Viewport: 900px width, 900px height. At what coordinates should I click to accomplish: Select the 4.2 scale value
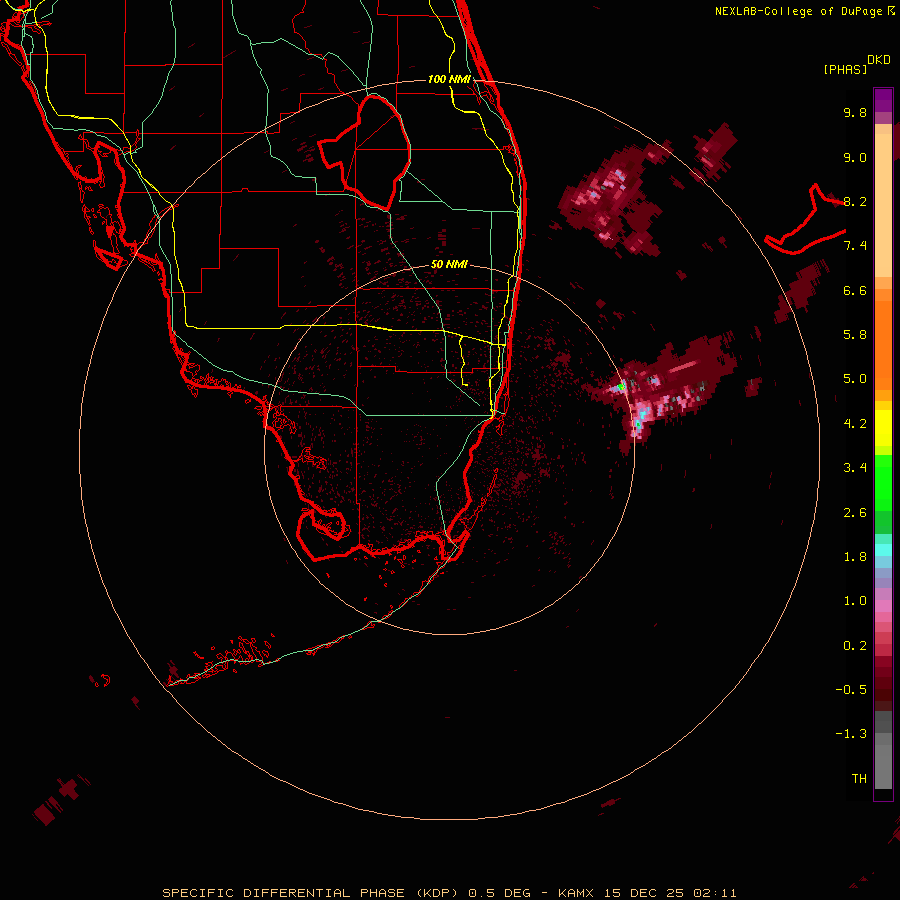(855, 424)
